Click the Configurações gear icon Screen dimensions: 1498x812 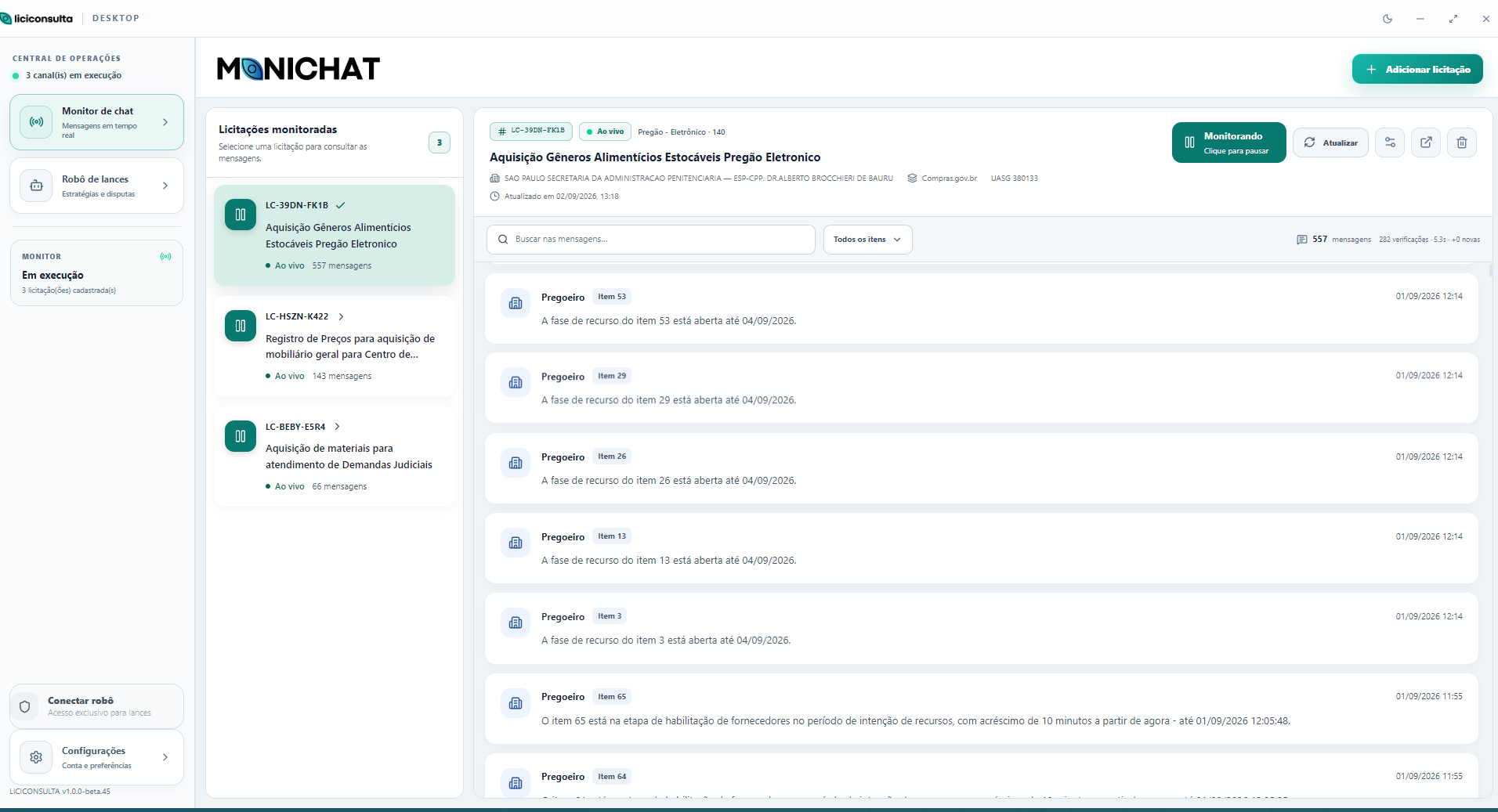coord(36,757)
